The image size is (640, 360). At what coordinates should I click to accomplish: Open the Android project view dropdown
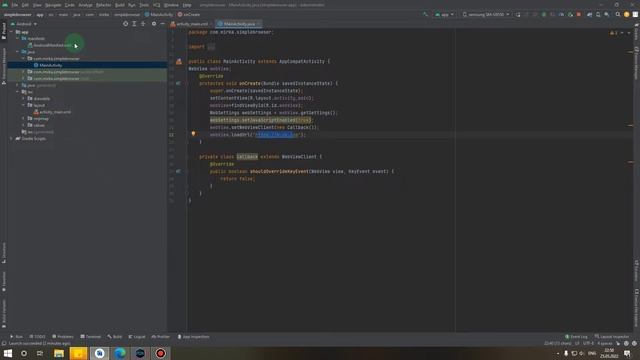24,24
